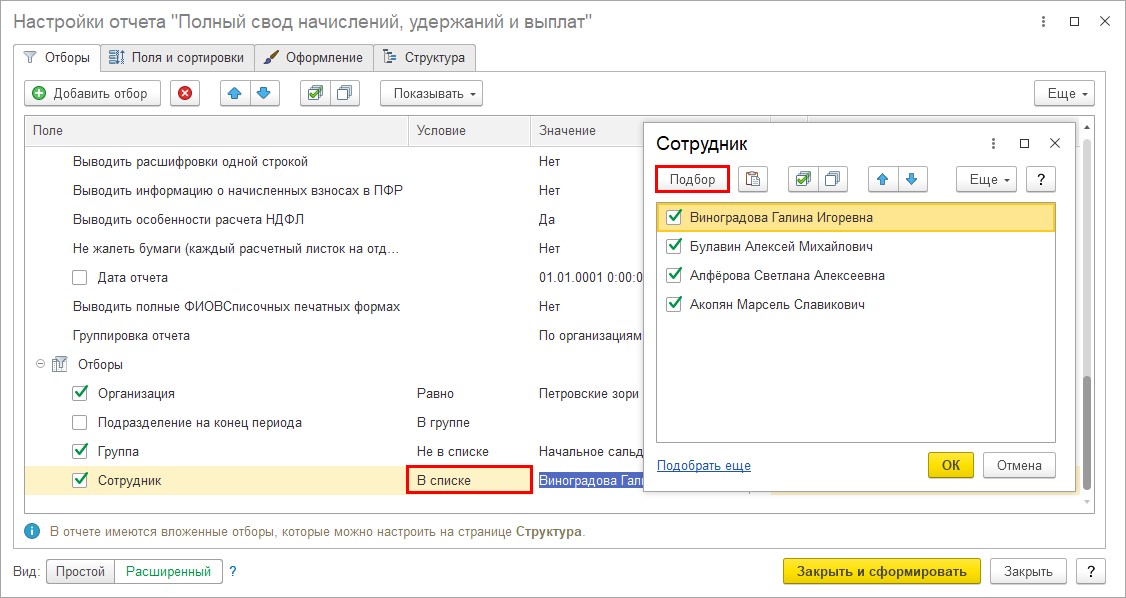Select row Выводить расшифровки одной строкой
The width and height of the screenshot is (1126, 598).
point(190,162)
